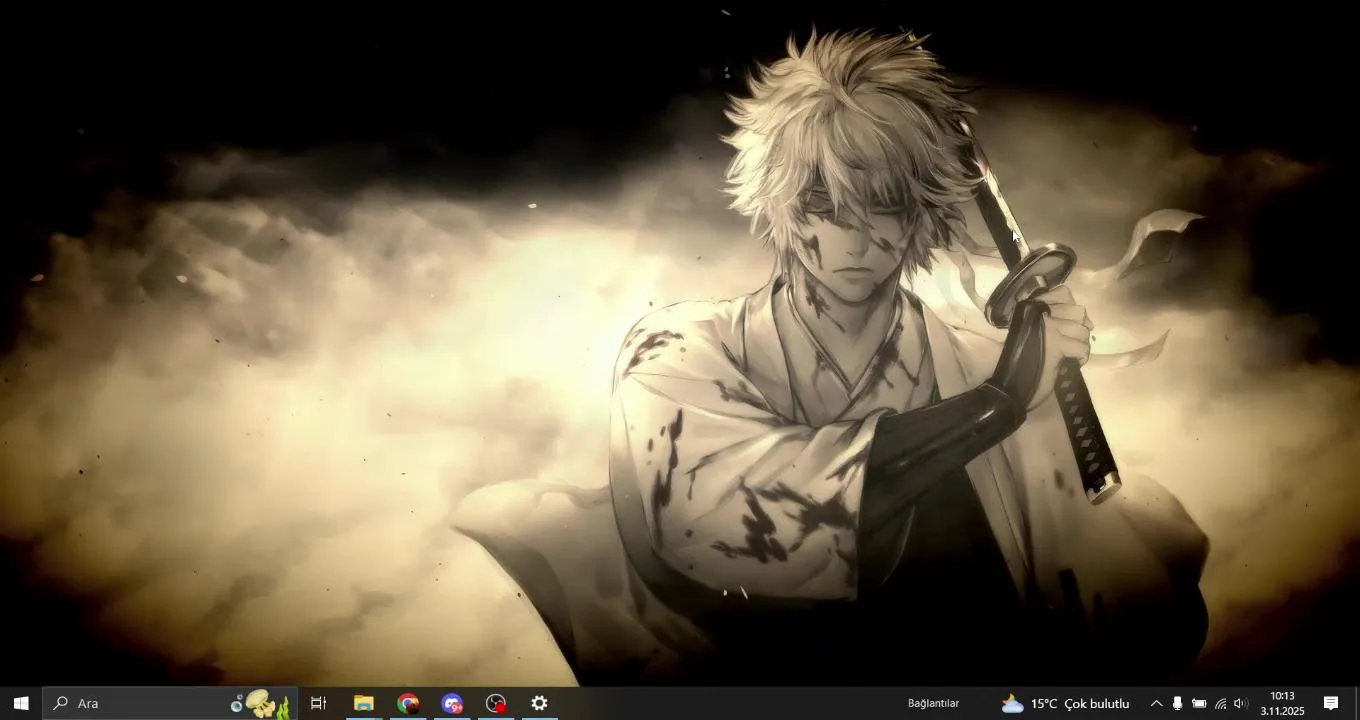Open OBS Studio recording app icon
Screen dimensions: 1360x720
(496, 703)
